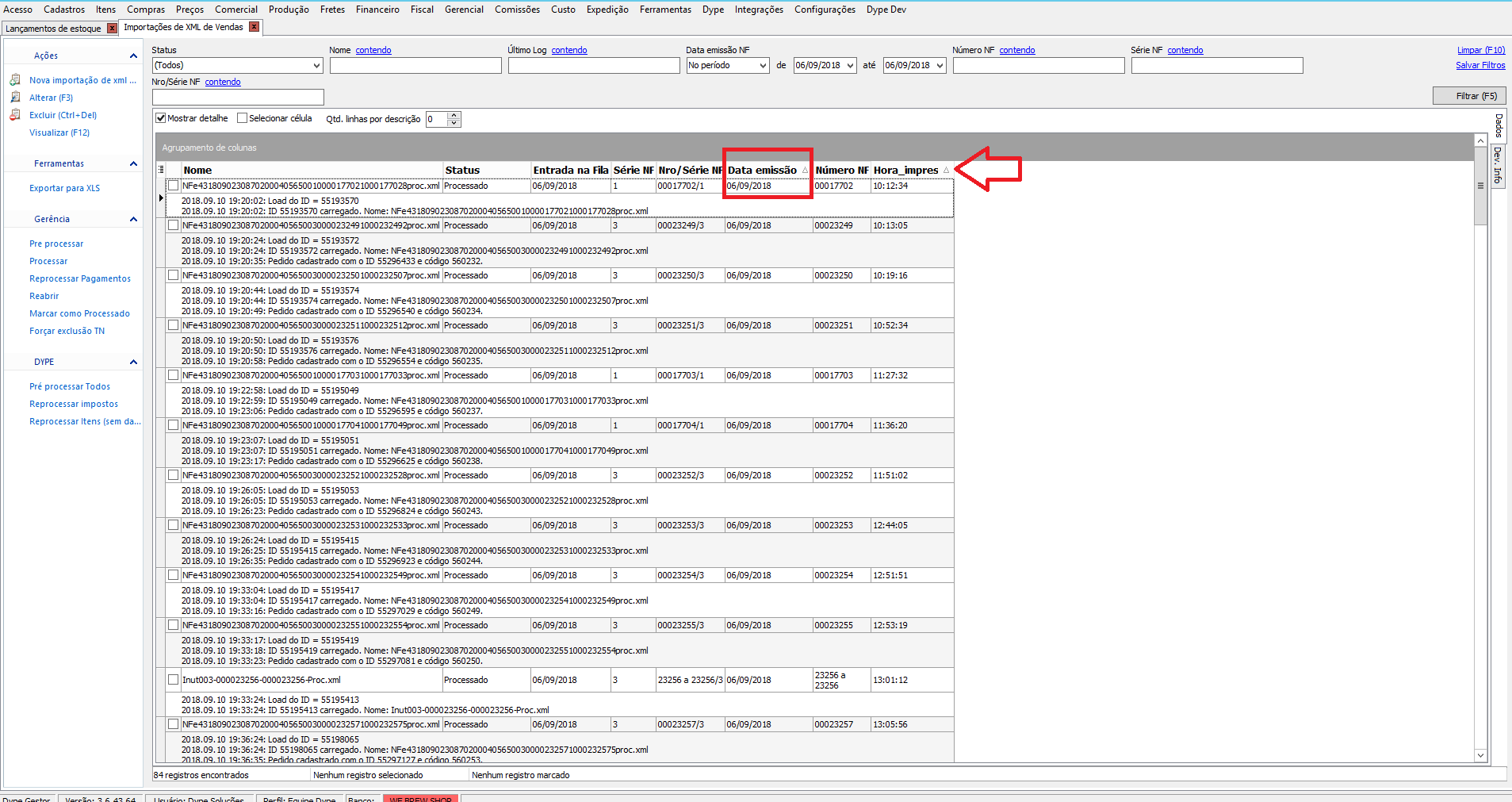Click the Alterar (F3) icon
The image size is (1512, 802).
tap(15, 98)
